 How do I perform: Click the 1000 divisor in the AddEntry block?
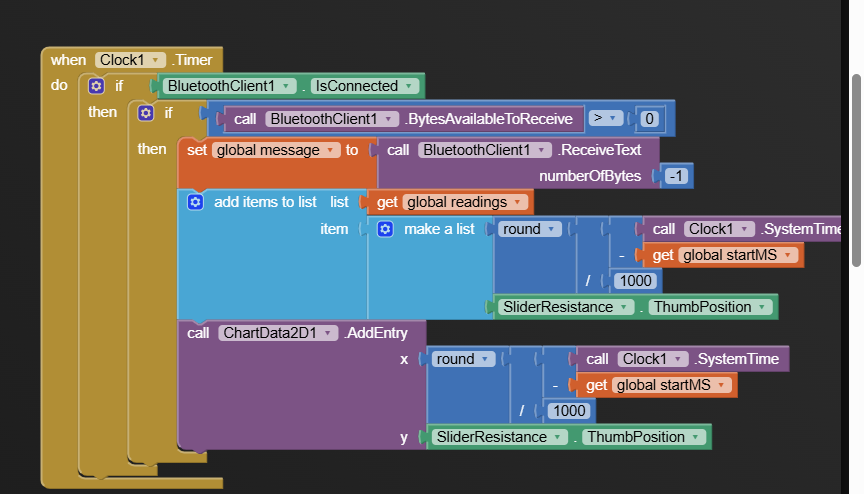(568, 411)
